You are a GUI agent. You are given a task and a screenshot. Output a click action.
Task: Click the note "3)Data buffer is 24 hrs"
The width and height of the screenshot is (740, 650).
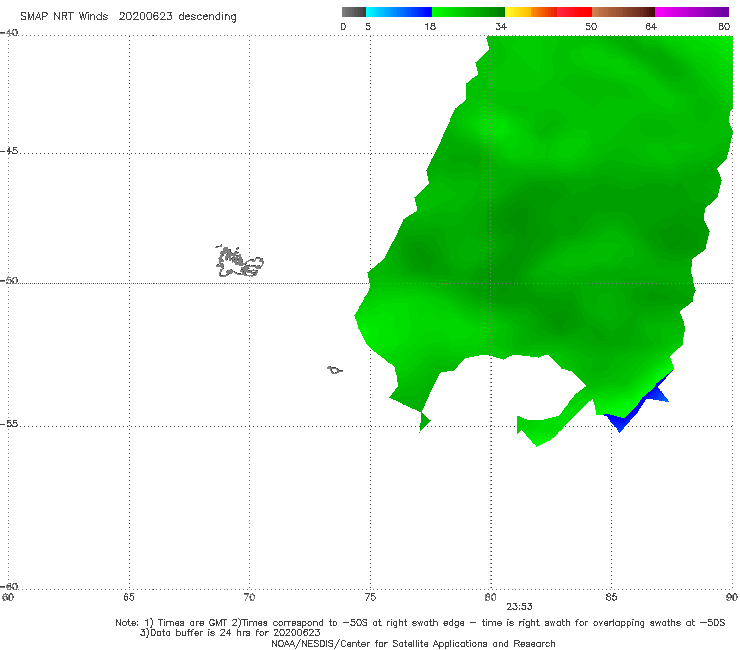(x=230, y=633)
